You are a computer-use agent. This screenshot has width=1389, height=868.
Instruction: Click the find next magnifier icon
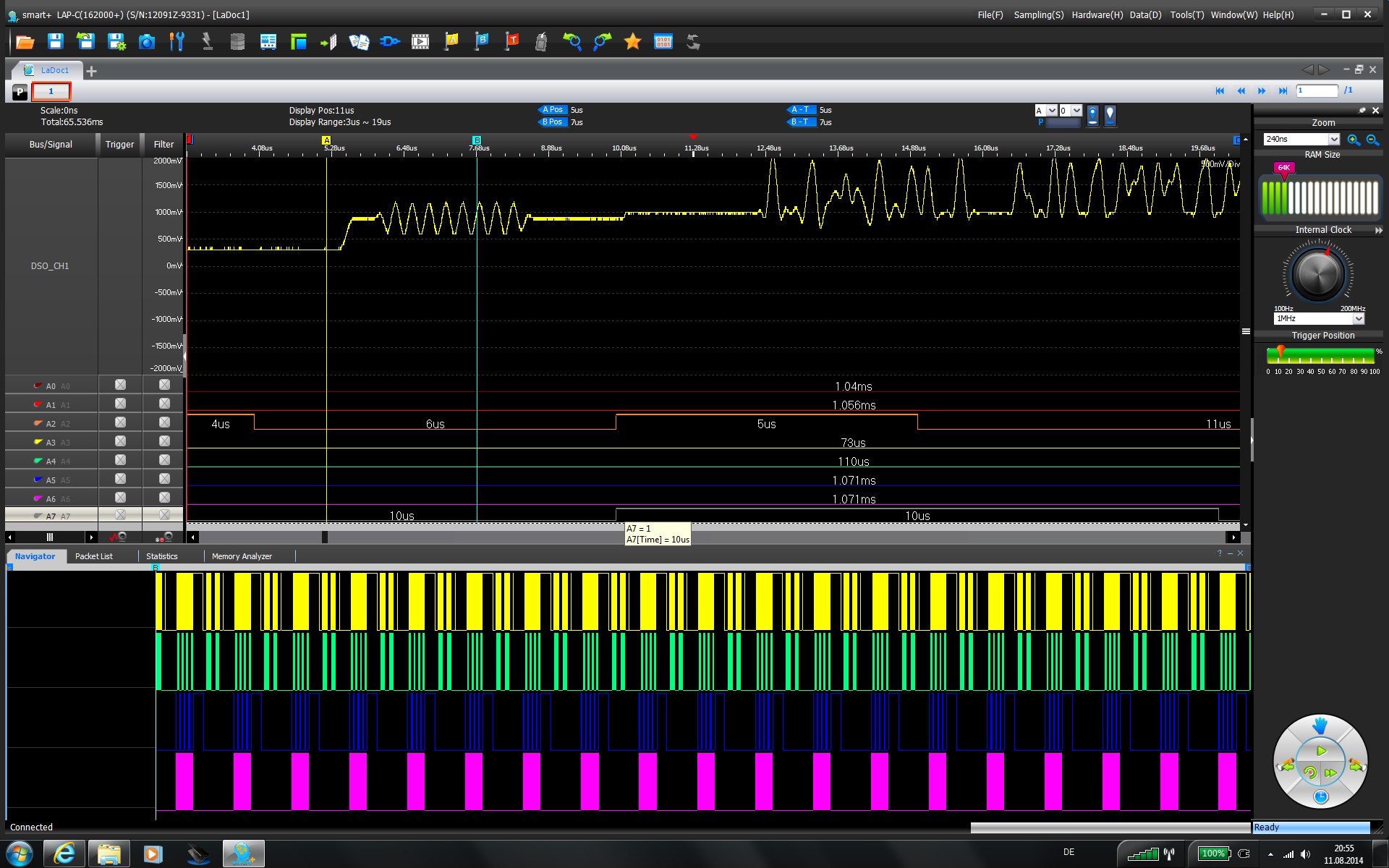pos(603,42)
